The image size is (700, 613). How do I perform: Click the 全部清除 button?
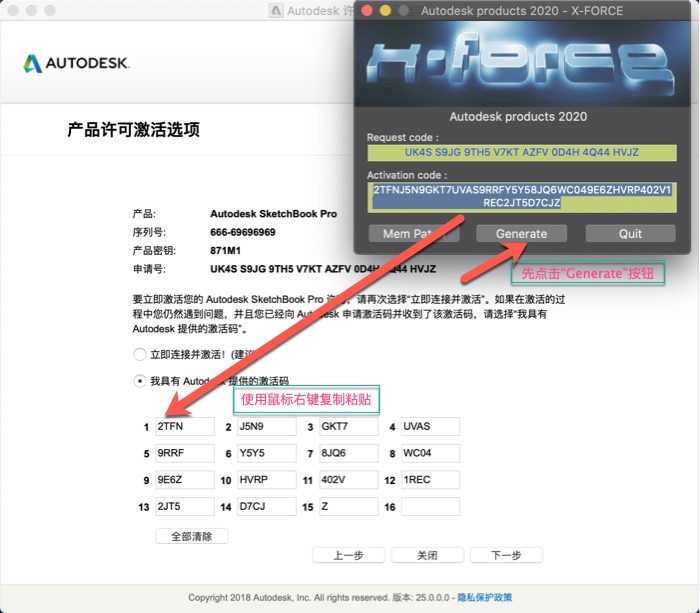tap(192, 536)
